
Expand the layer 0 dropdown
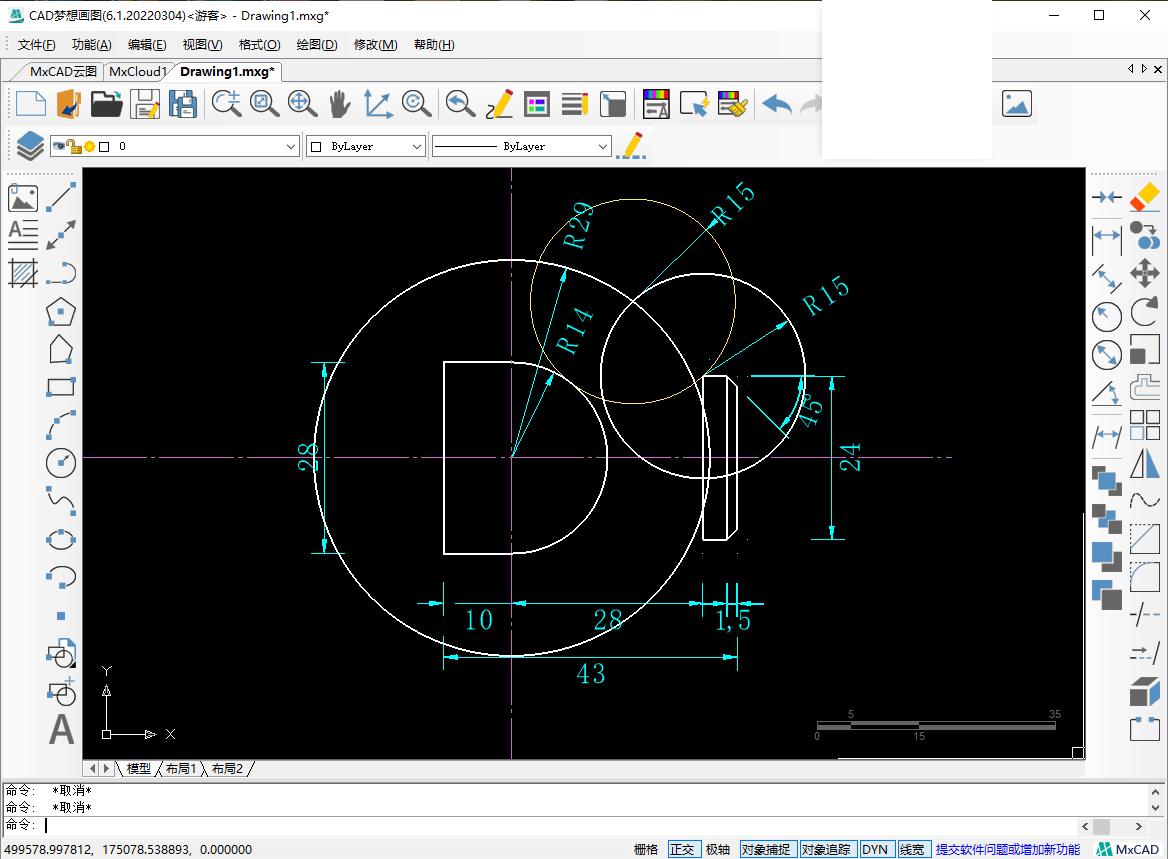(291, 146)
